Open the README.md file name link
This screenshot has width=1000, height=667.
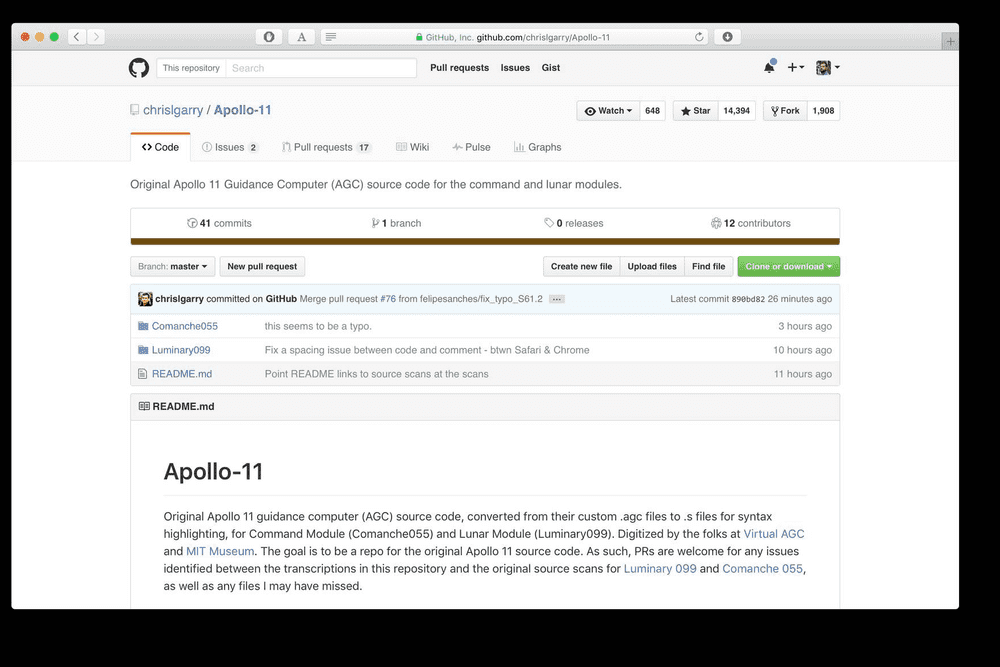(182, 374)
